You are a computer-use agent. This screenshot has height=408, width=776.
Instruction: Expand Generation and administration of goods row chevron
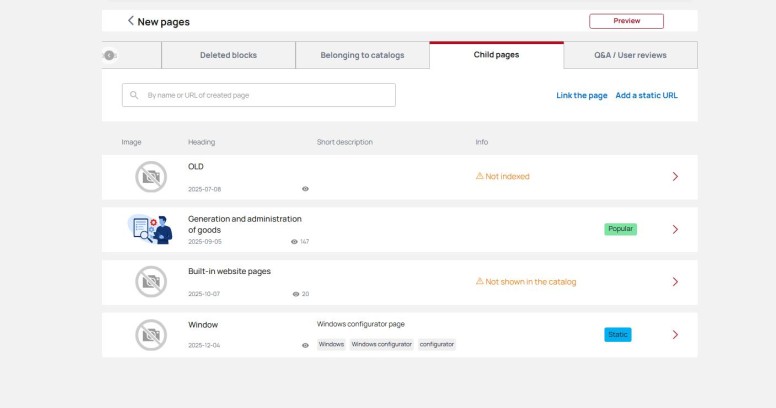pyautogui.click(x=675, y=229)
